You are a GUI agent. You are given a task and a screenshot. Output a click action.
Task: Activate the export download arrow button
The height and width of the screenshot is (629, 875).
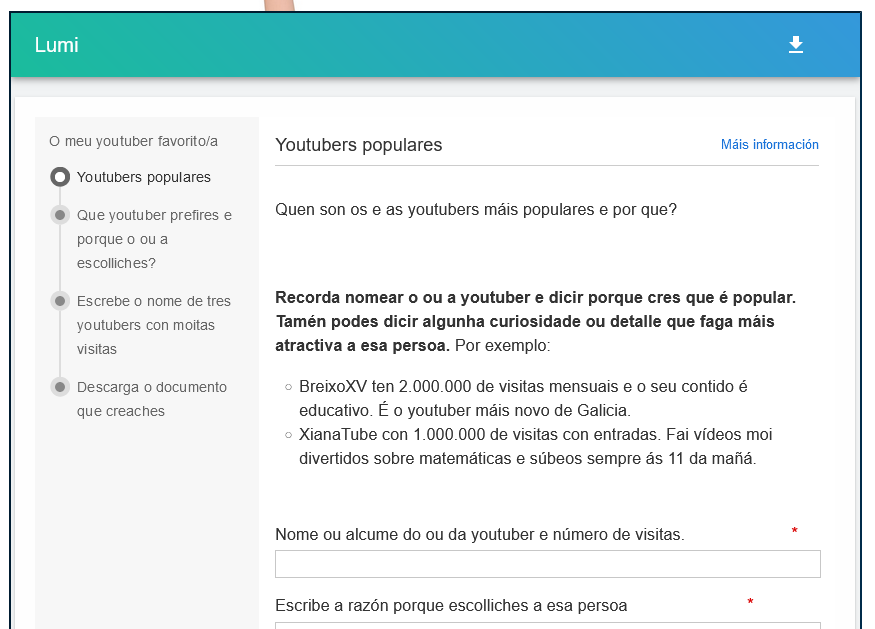[x=796, y=44]
